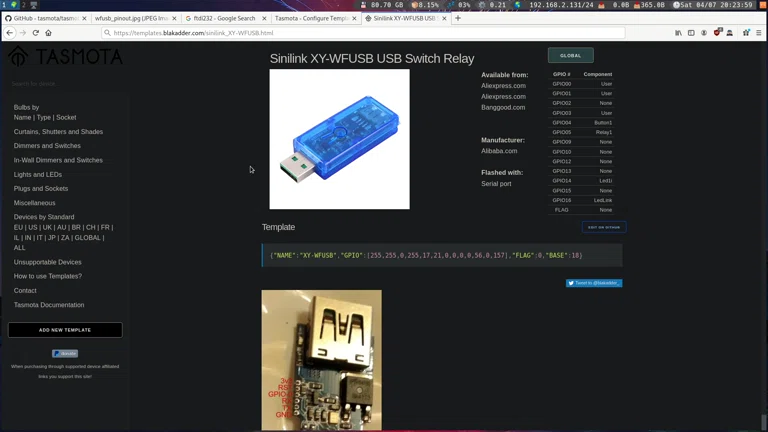The image size is (768, 432).
Task: Open Bulbs by Name link
Action: [x=22, y=118]
